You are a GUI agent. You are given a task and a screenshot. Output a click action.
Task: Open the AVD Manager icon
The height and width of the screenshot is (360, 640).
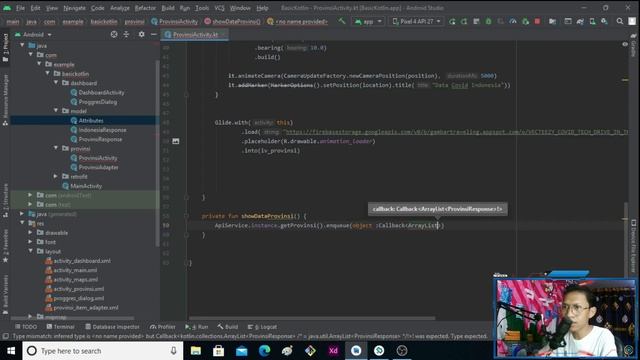[x=592, y=21]
